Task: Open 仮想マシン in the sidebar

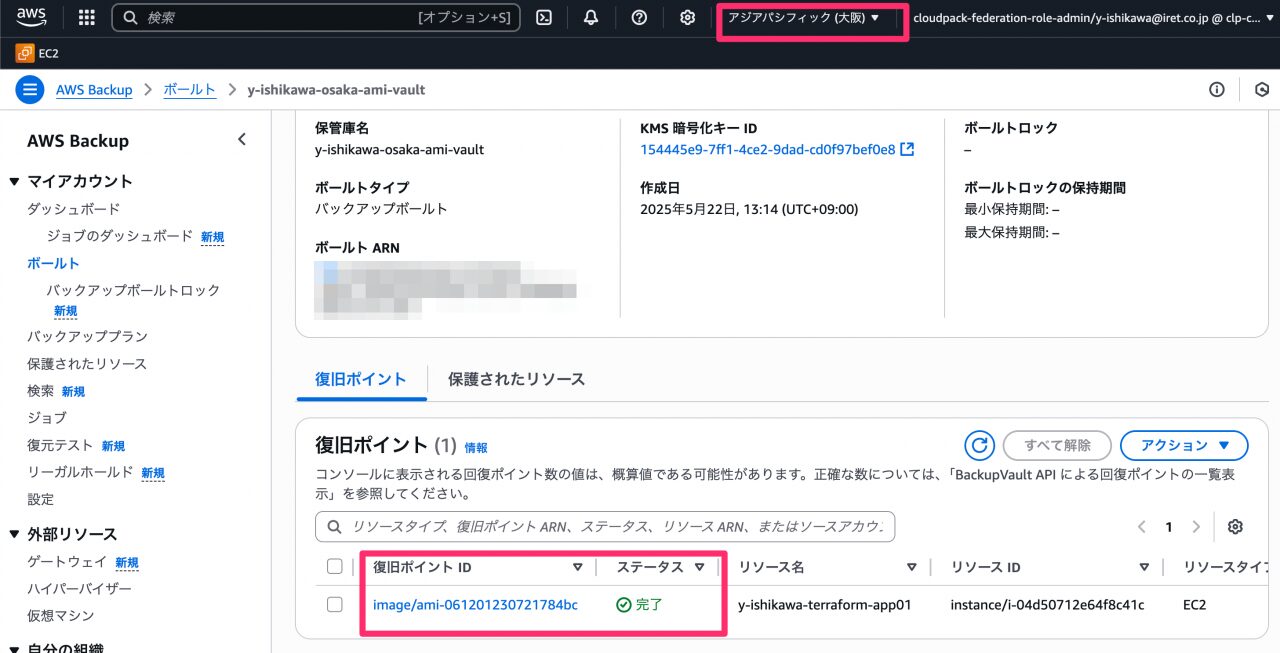Action: [x=60, y=616]
